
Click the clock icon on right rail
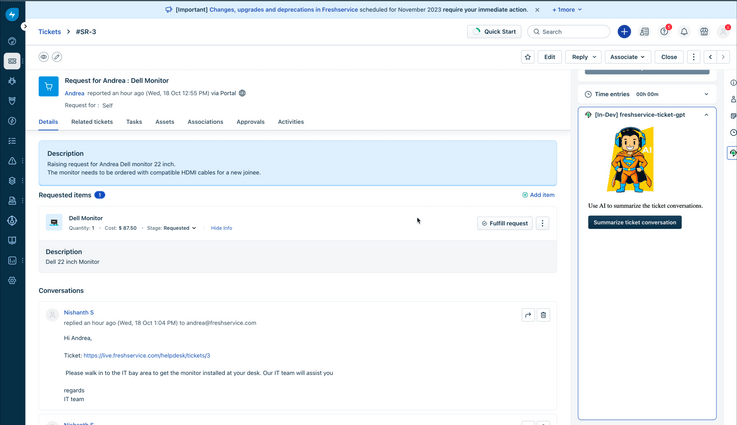pos(733,133)
